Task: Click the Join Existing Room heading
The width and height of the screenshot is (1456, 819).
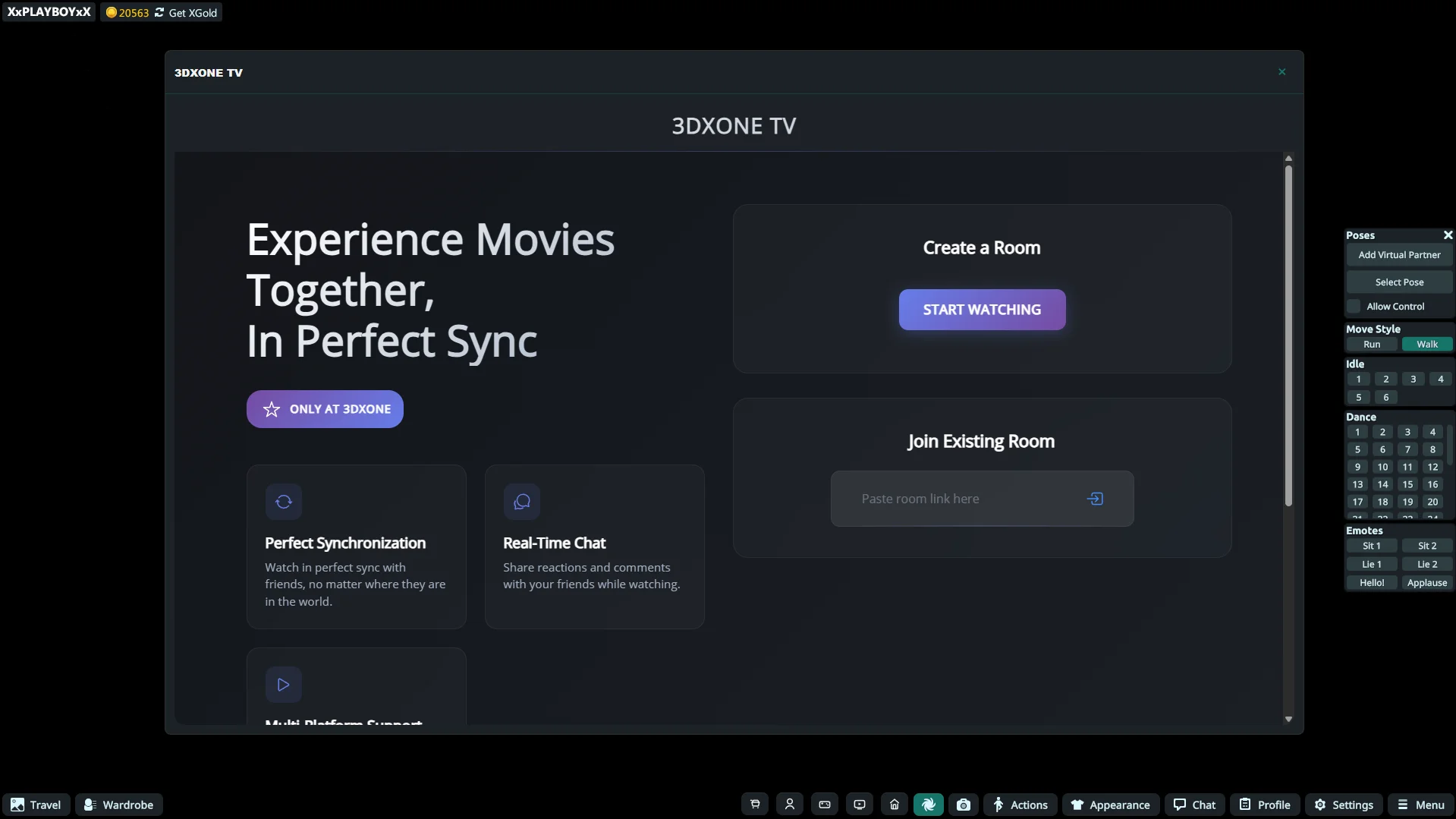Action: 982,442
